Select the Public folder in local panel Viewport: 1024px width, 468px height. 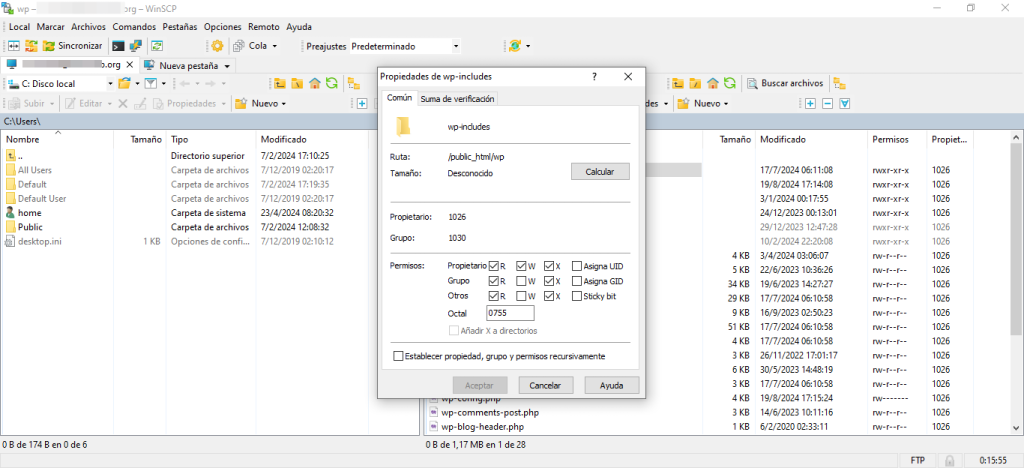(x=30, y=227)
